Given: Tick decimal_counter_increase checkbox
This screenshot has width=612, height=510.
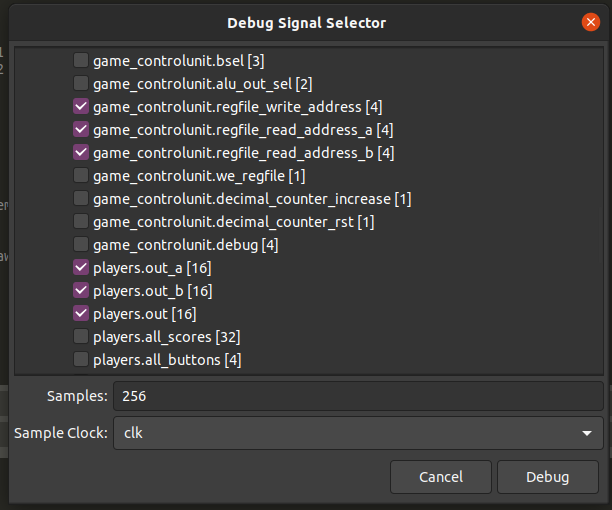Looking at the screenshot, I should click(x=81, y=198).
